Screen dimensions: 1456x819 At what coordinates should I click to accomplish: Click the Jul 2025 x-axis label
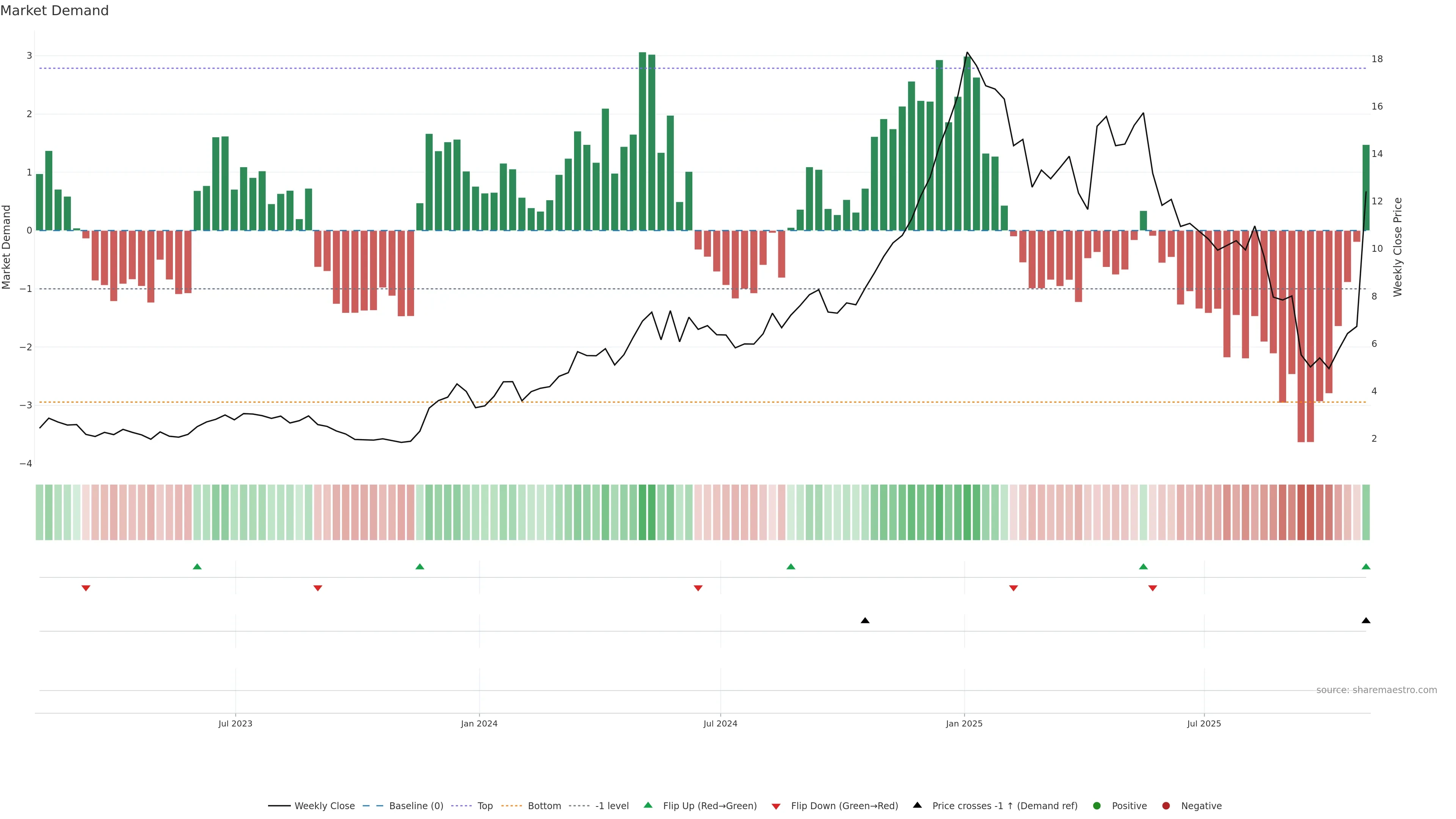tap(1204, 723)
